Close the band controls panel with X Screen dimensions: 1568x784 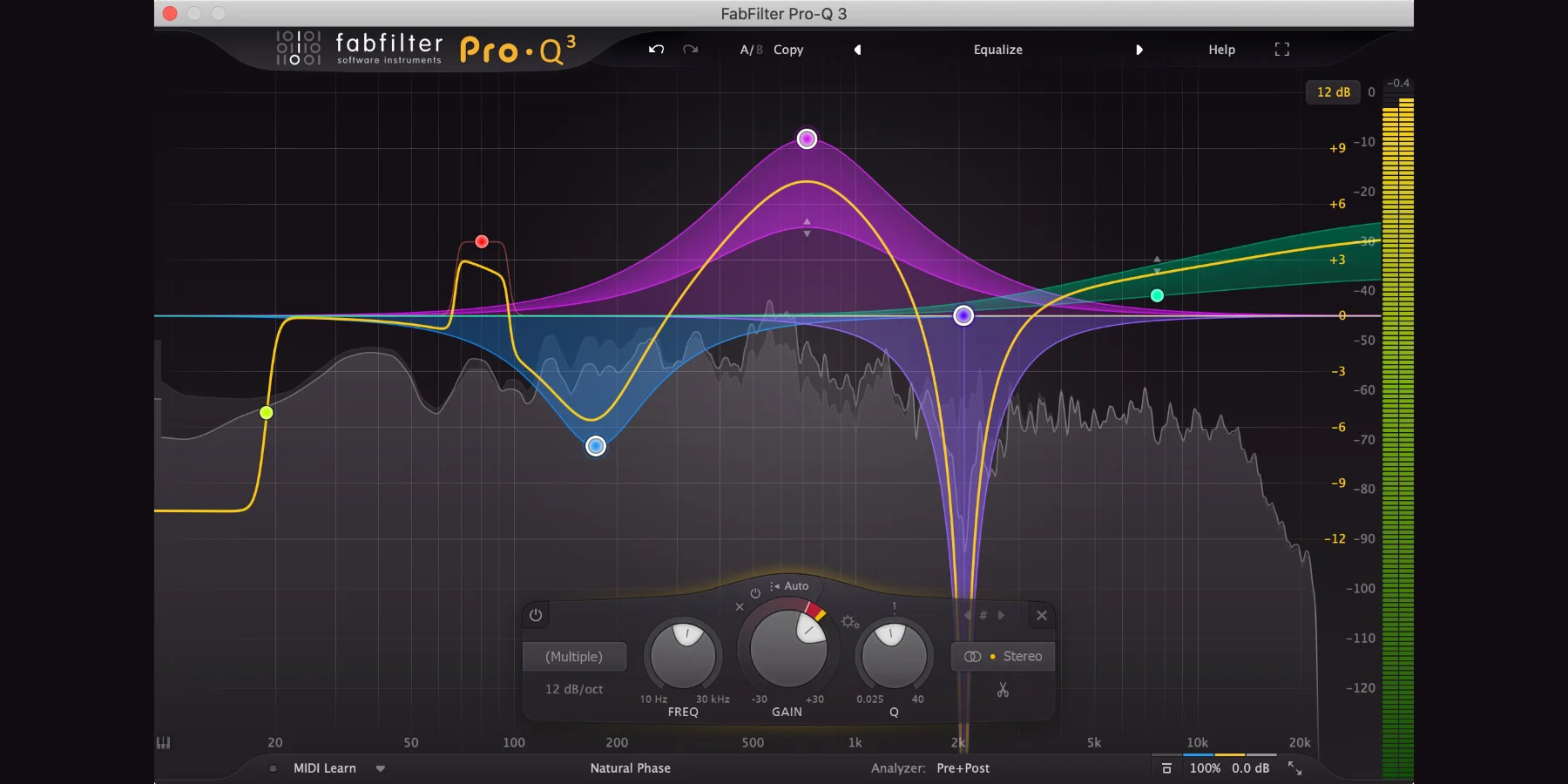coord(1041,615)
